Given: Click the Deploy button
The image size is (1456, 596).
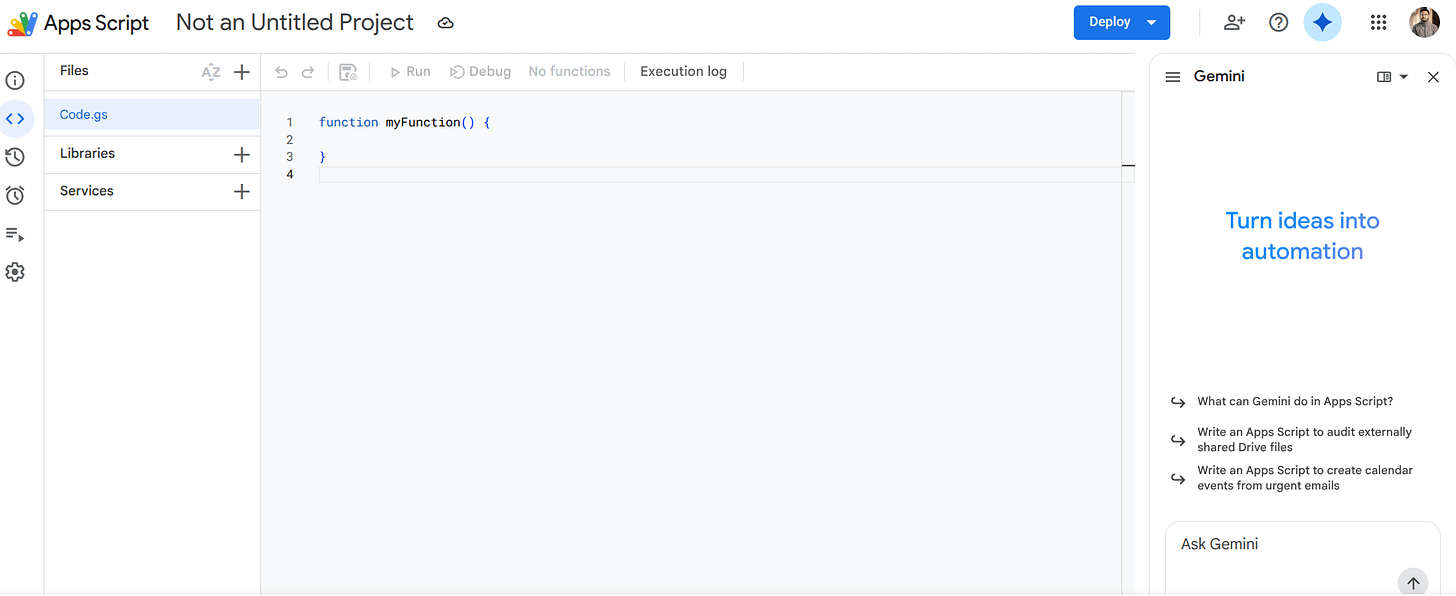Looking at the screenshot, I should (1109, 22).
